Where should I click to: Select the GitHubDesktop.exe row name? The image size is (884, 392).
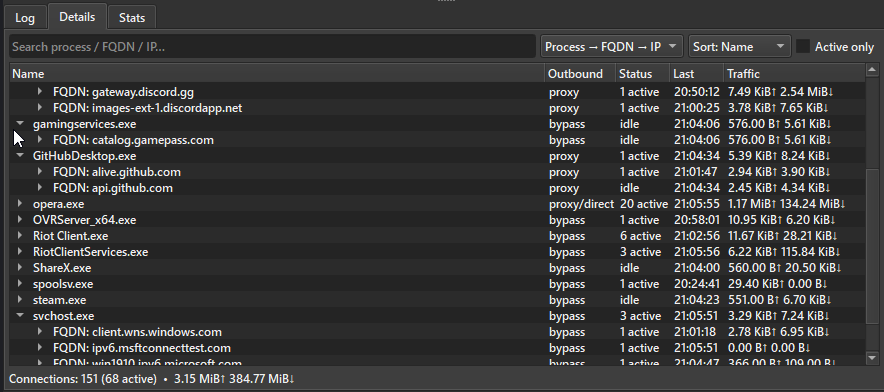pyautogui.click(x=85, y=156)
